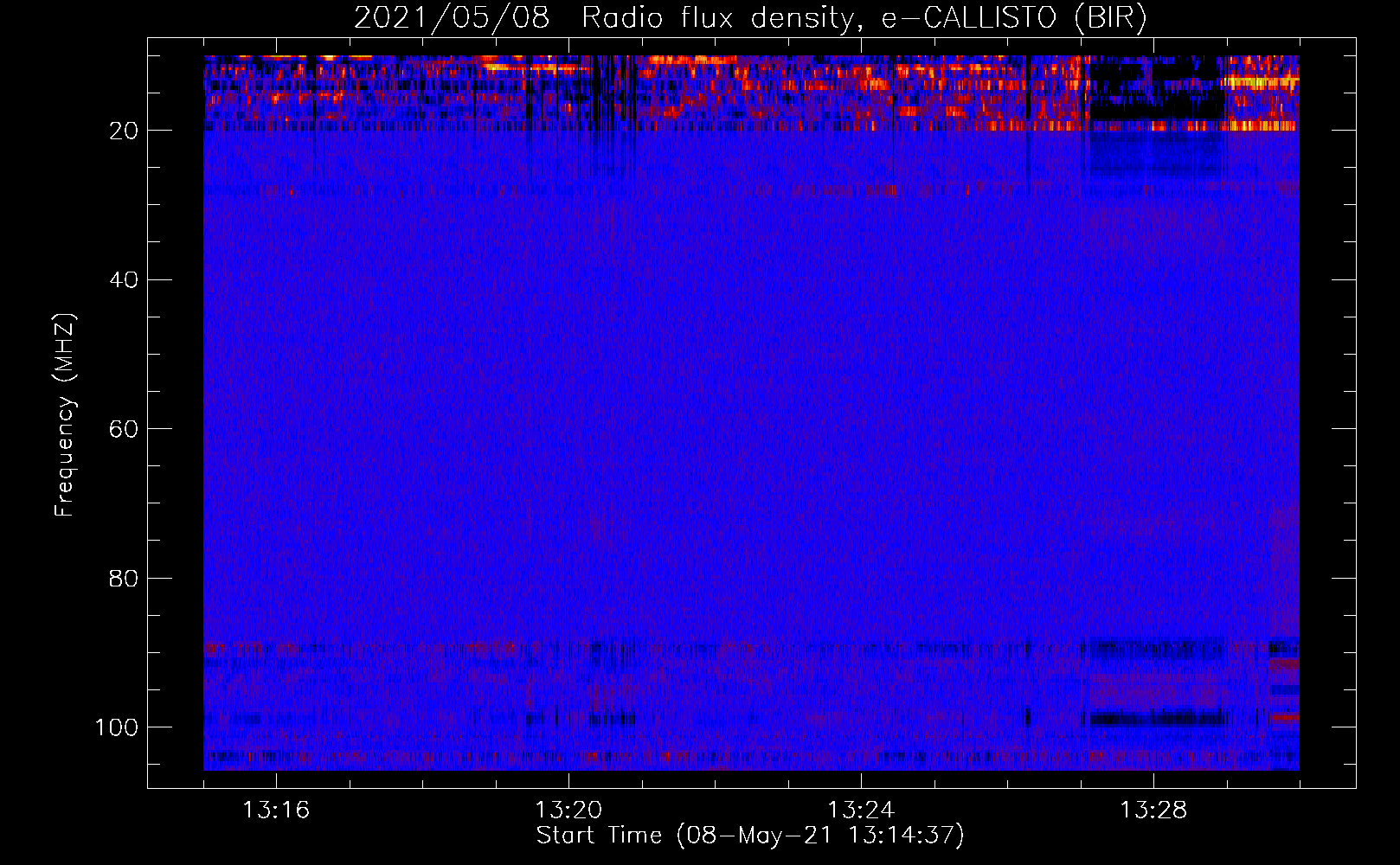Screen dimensions: 1400x865
Task: Click the 100 MHz frequency tick label
Action: coord(117,727)
